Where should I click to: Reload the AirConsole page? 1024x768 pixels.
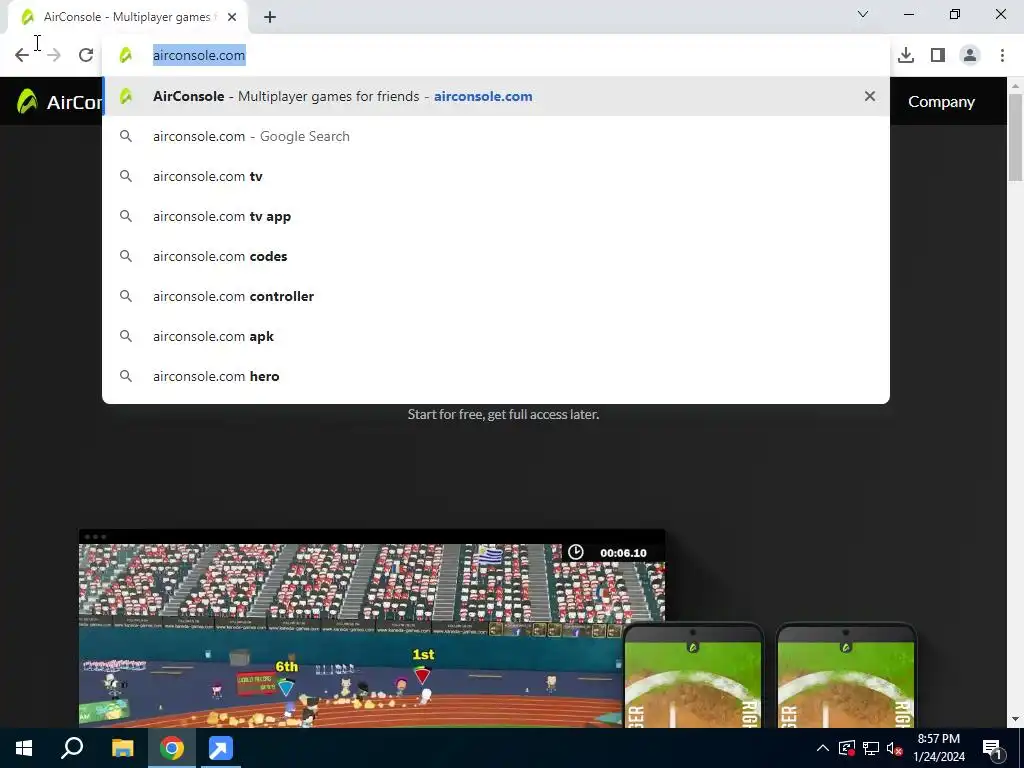coord(86,55)
